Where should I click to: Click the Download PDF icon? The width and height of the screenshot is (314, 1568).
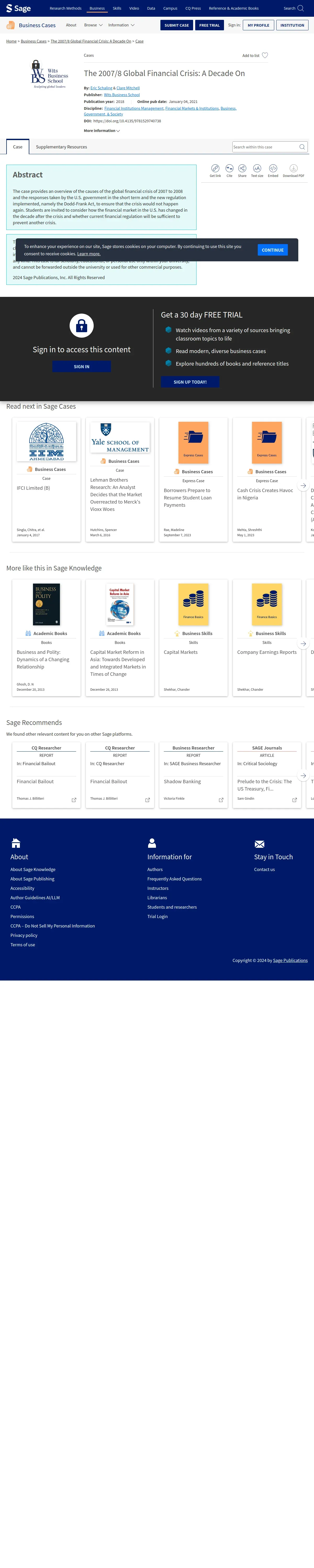point(293,169)
